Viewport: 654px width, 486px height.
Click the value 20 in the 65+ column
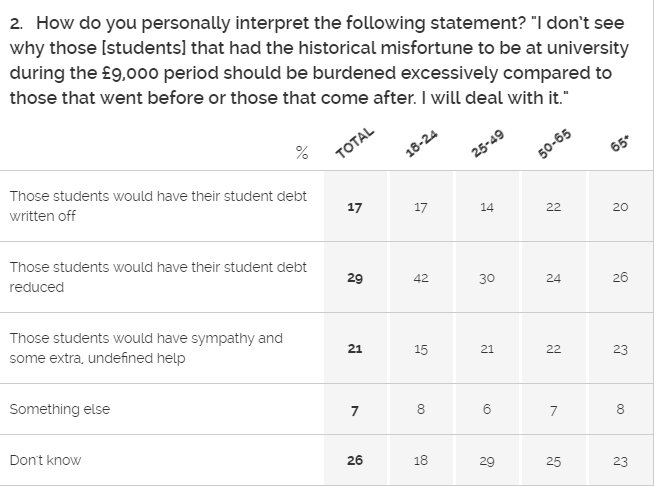[620, 207]
